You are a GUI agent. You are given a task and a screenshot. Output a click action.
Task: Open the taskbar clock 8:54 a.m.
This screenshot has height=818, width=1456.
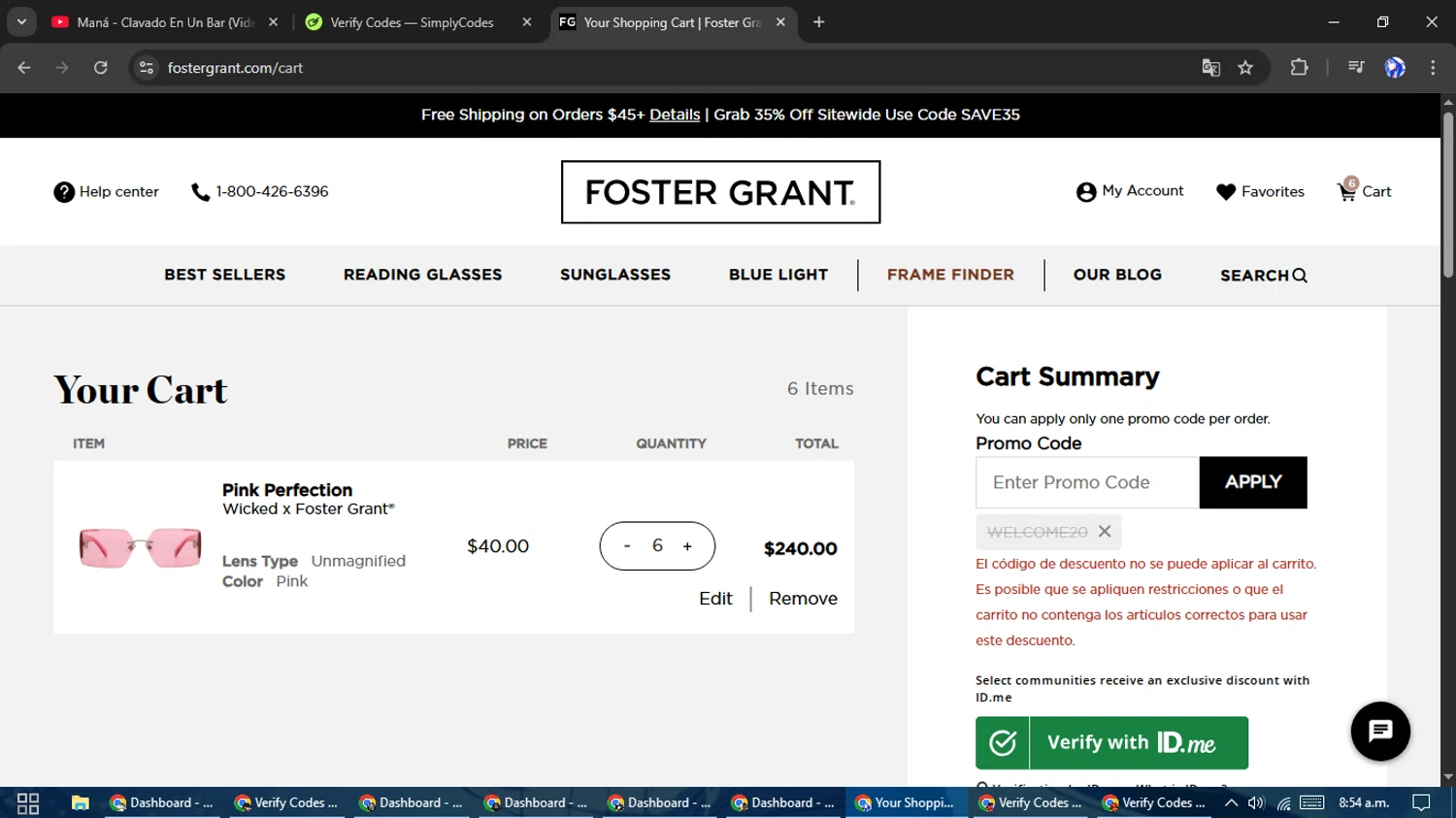[1365, 802]
